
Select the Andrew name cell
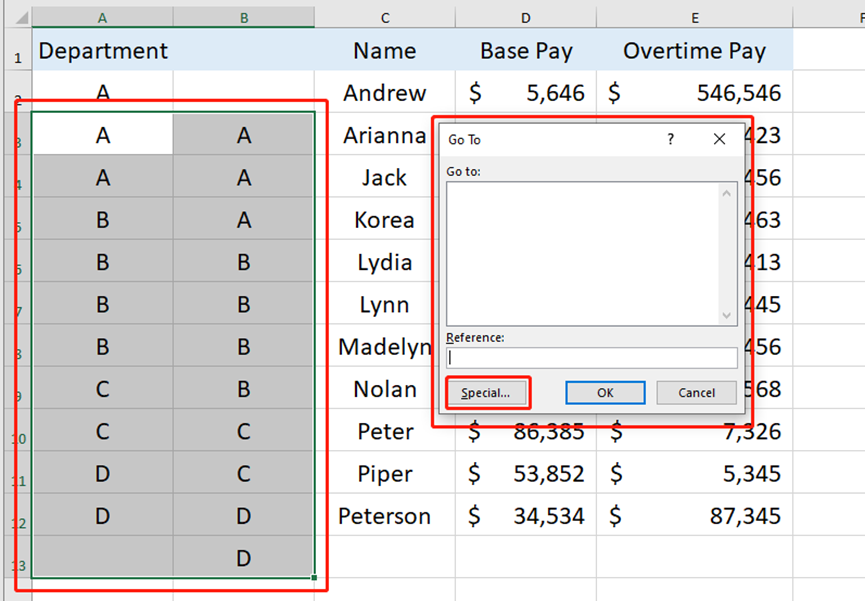click(x=385, y=92)
